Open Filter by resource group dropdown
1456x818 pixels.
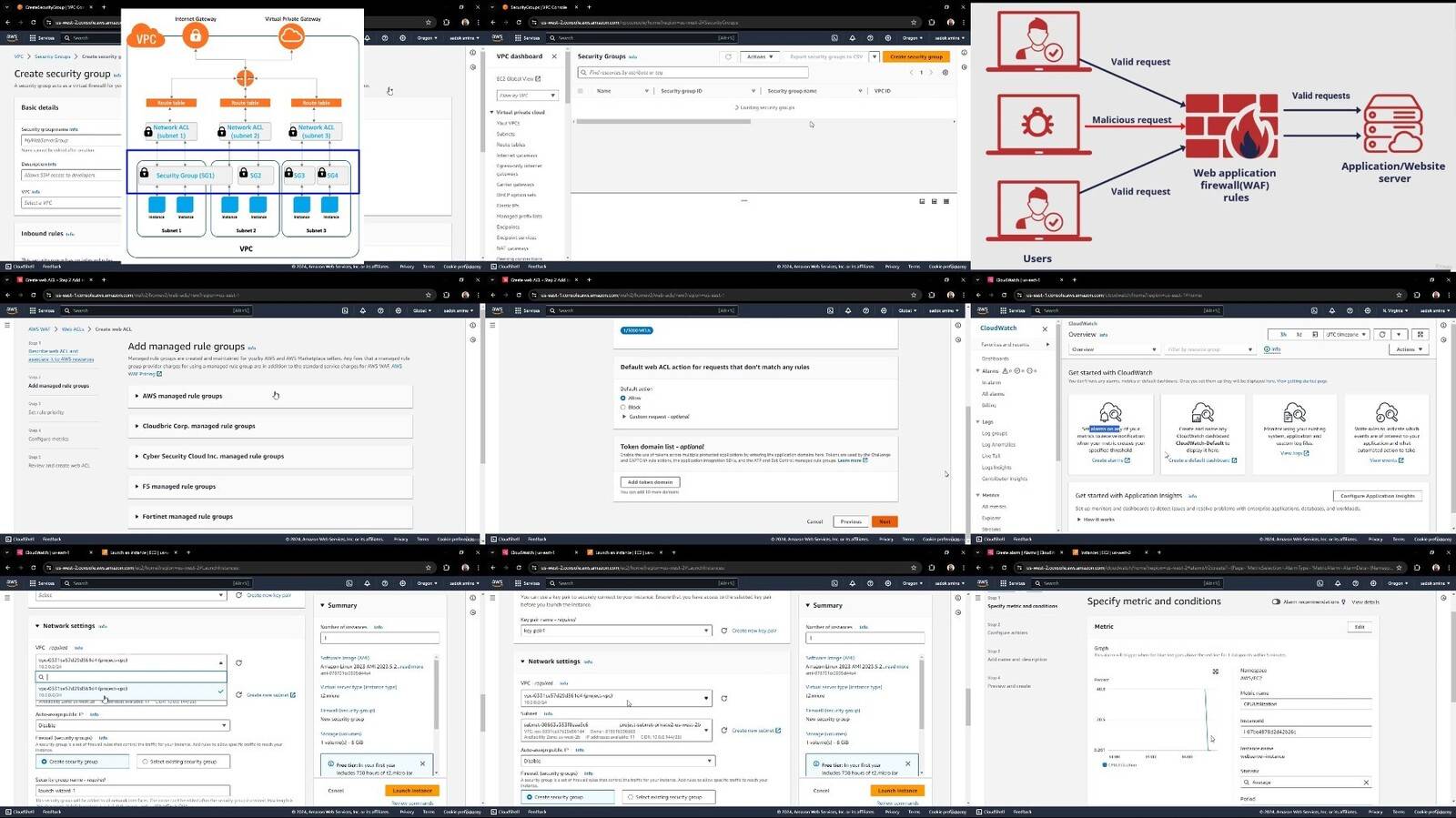pos(1210,349)
